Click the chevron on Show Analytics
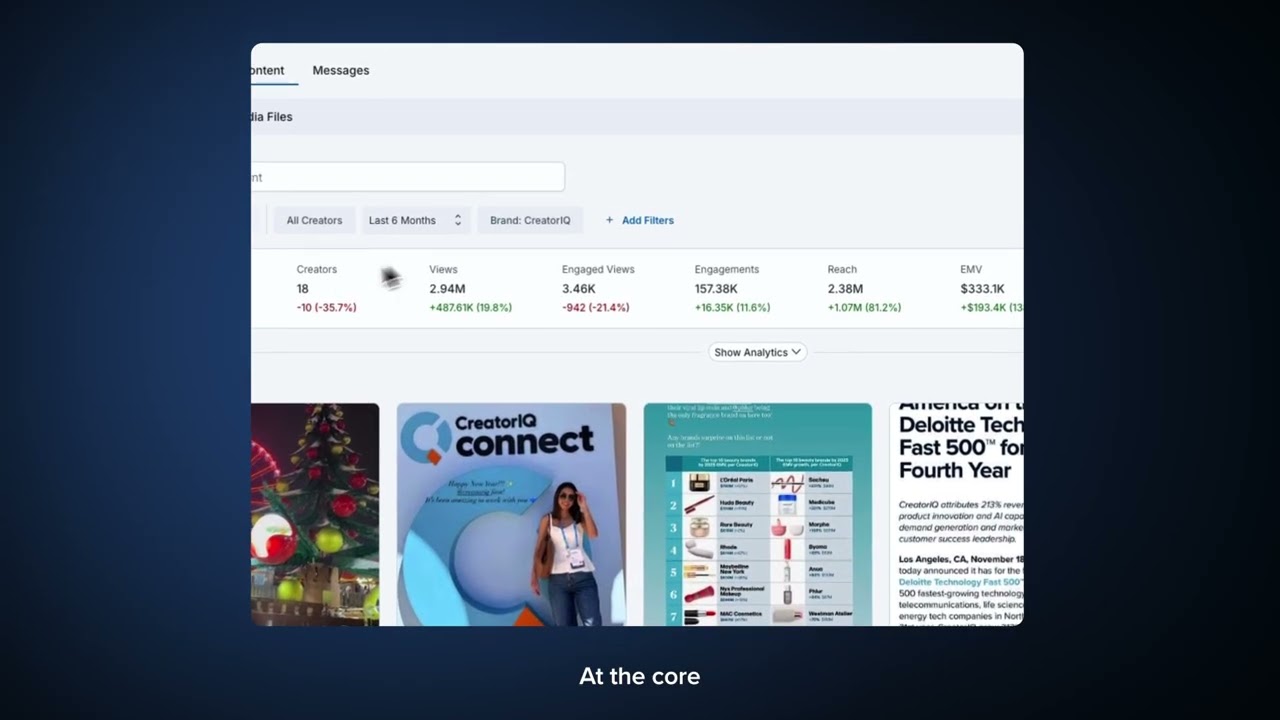The image size is (1280, 720). pyautogui.click(x=796, y=352)
